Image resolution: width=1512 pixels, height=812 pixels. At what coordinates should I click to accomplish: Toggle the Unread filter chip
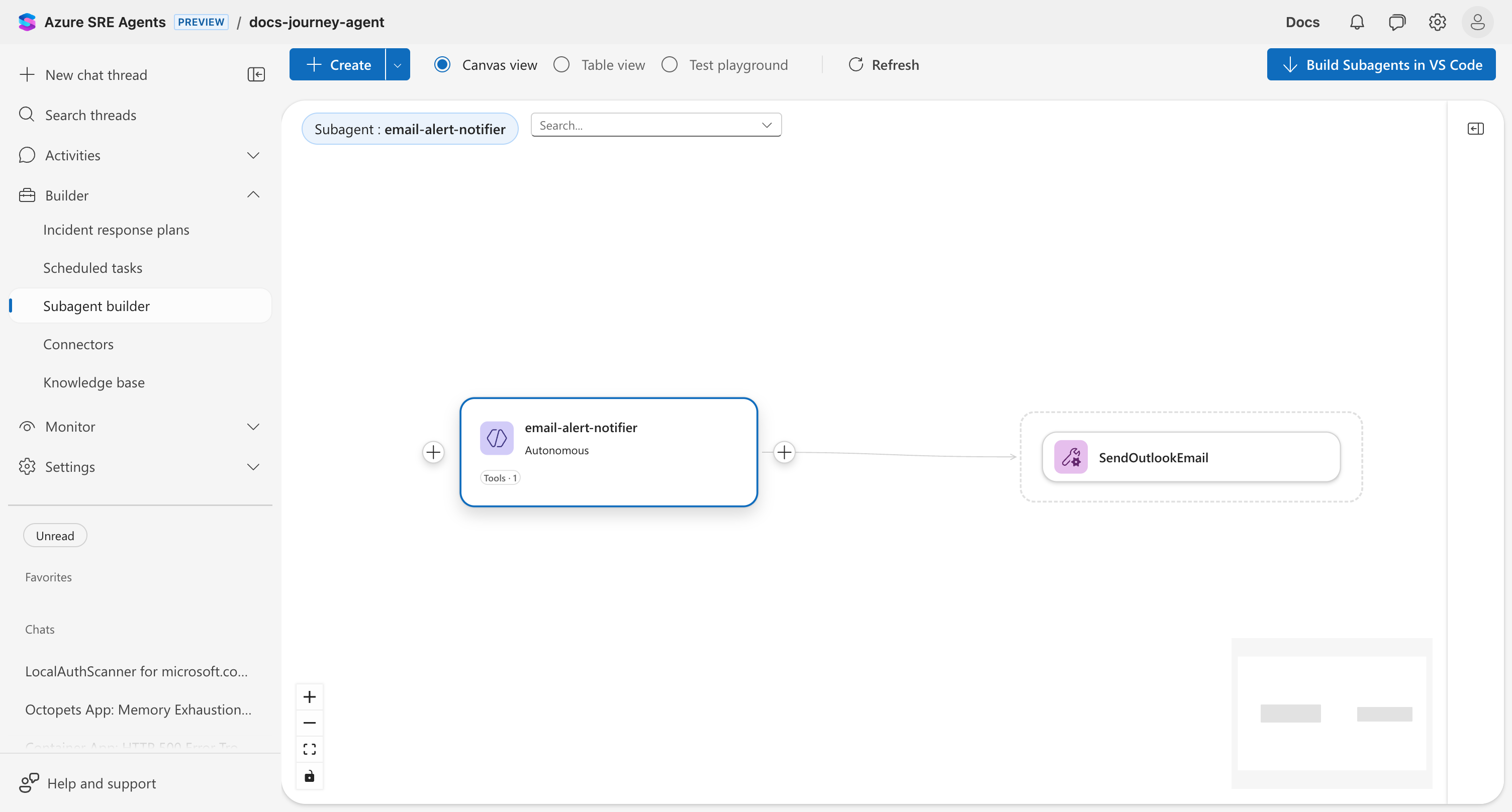[x=55, y=536]
